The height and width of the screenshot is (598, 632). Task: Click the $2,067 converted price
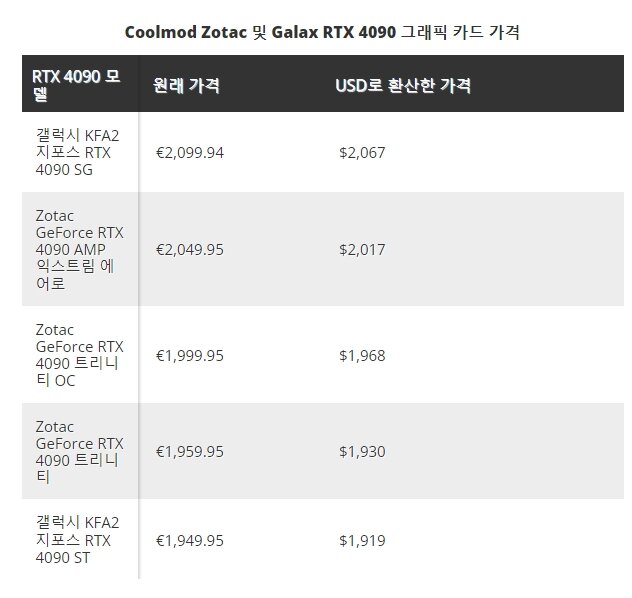362,153
